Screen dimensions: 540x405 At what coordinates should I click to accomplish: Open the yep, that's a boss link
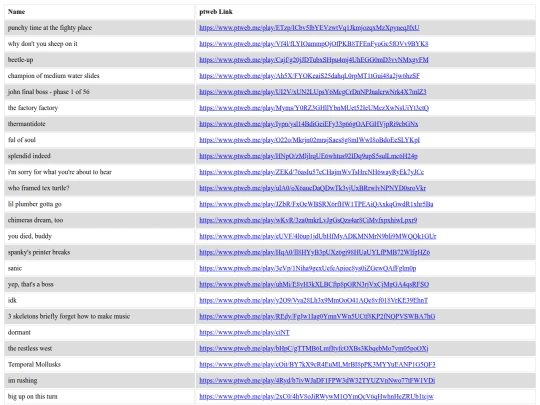pyautogui.click(x=314, y=284)
